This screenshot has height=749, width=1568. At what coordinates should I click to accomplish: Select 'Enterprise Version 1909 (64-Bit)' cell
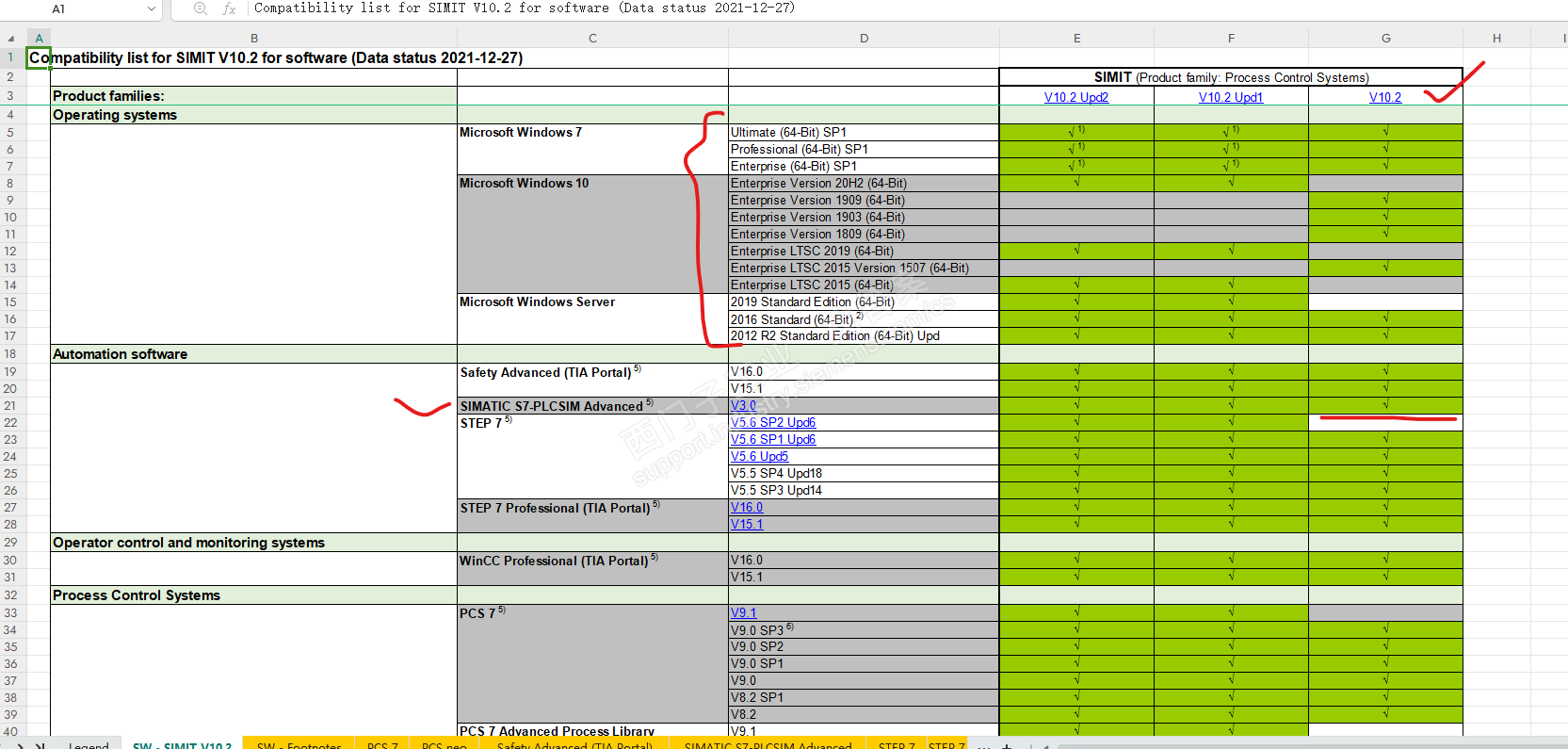[864, 201]
